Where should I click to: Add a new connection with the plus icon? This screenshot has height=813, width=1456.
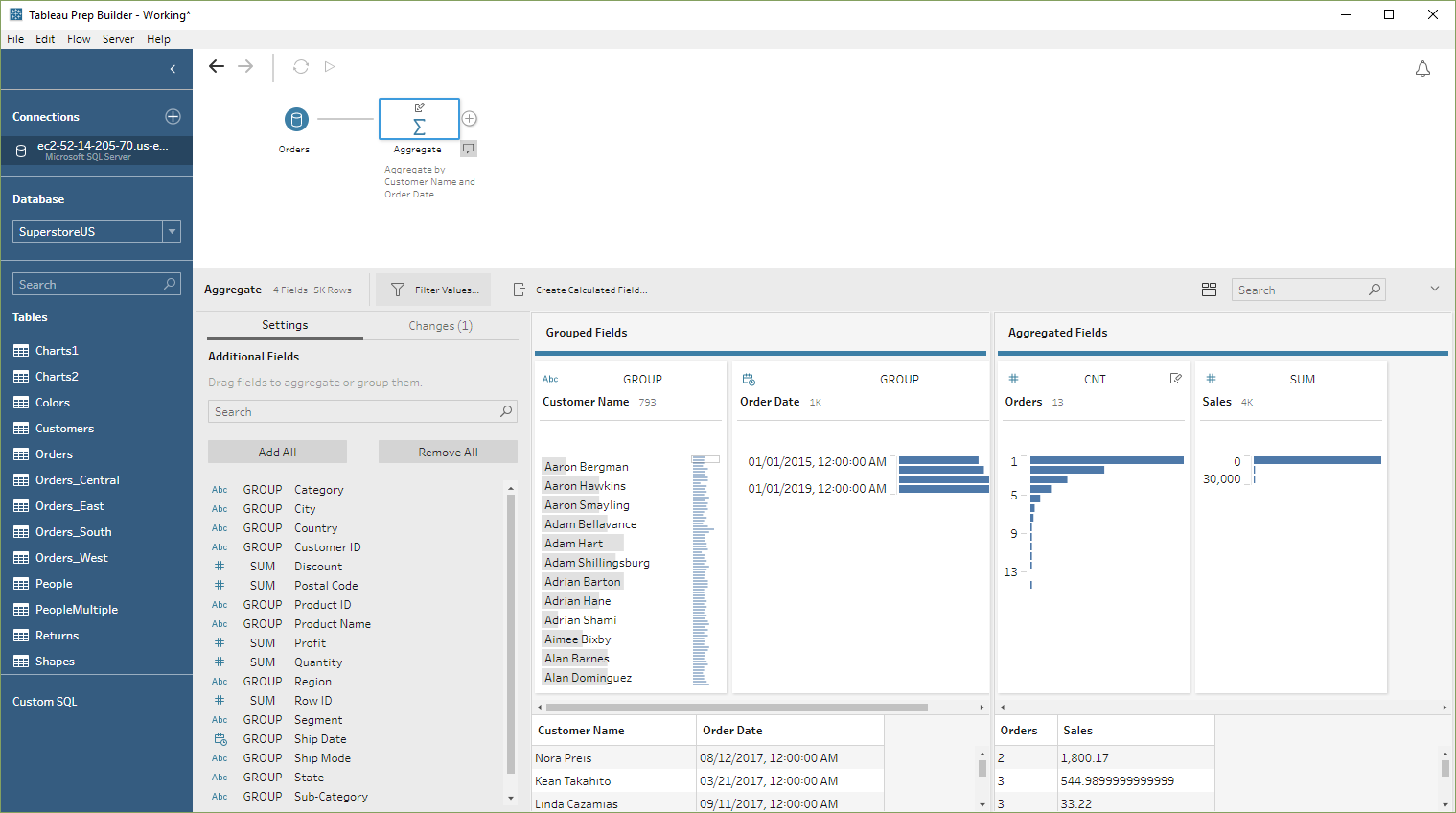tap(173, 116)
